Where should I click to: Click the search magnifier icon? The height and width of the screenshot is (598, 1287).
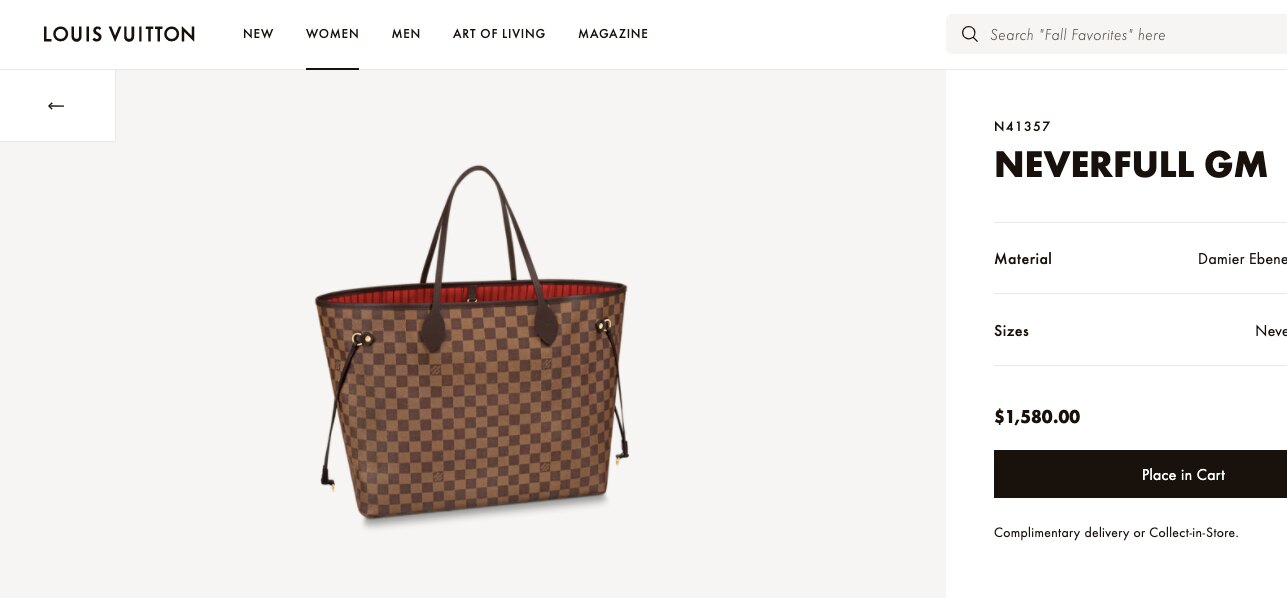[969, 34]
